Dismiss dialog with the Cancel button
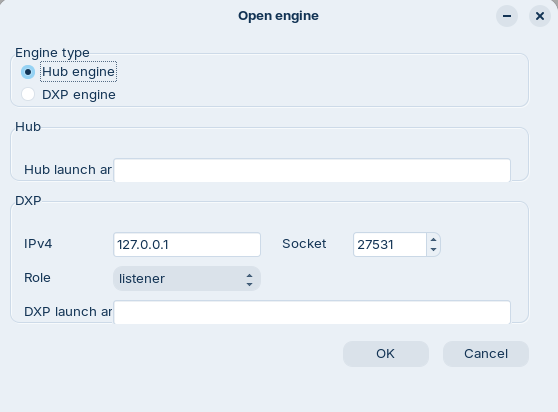This screenshot has width=558, height=412. (486, 354)
